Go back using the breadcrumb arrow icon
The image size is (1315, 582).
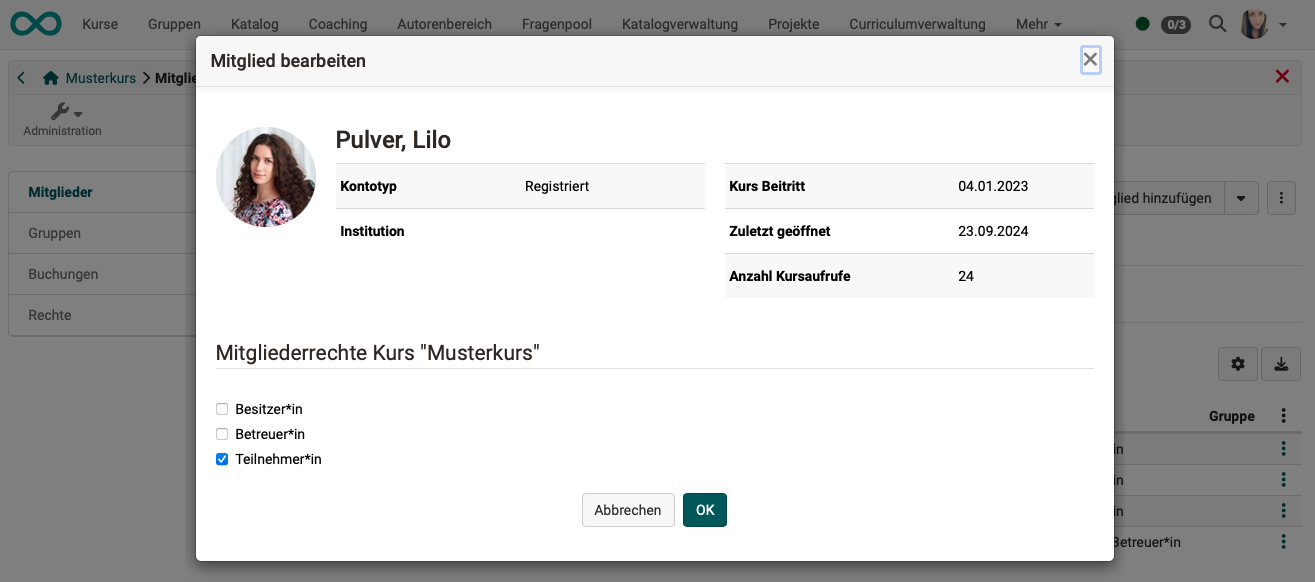(21, 77)
